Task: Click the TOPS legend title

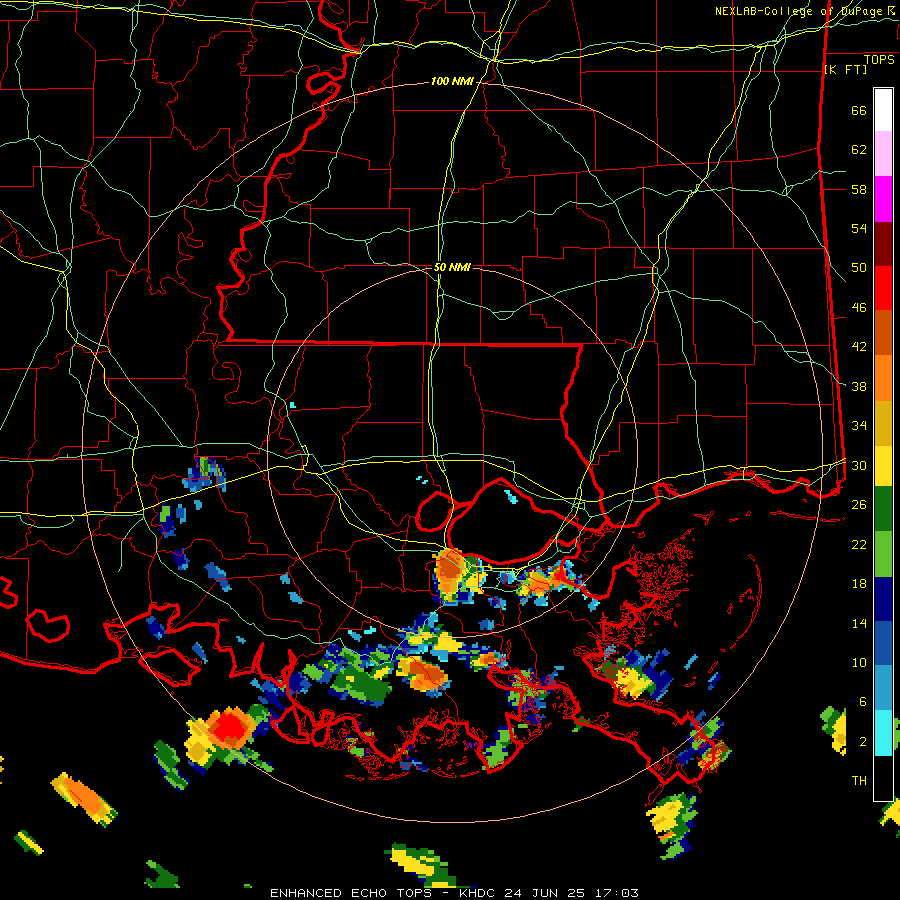Action: click(879, 60)
